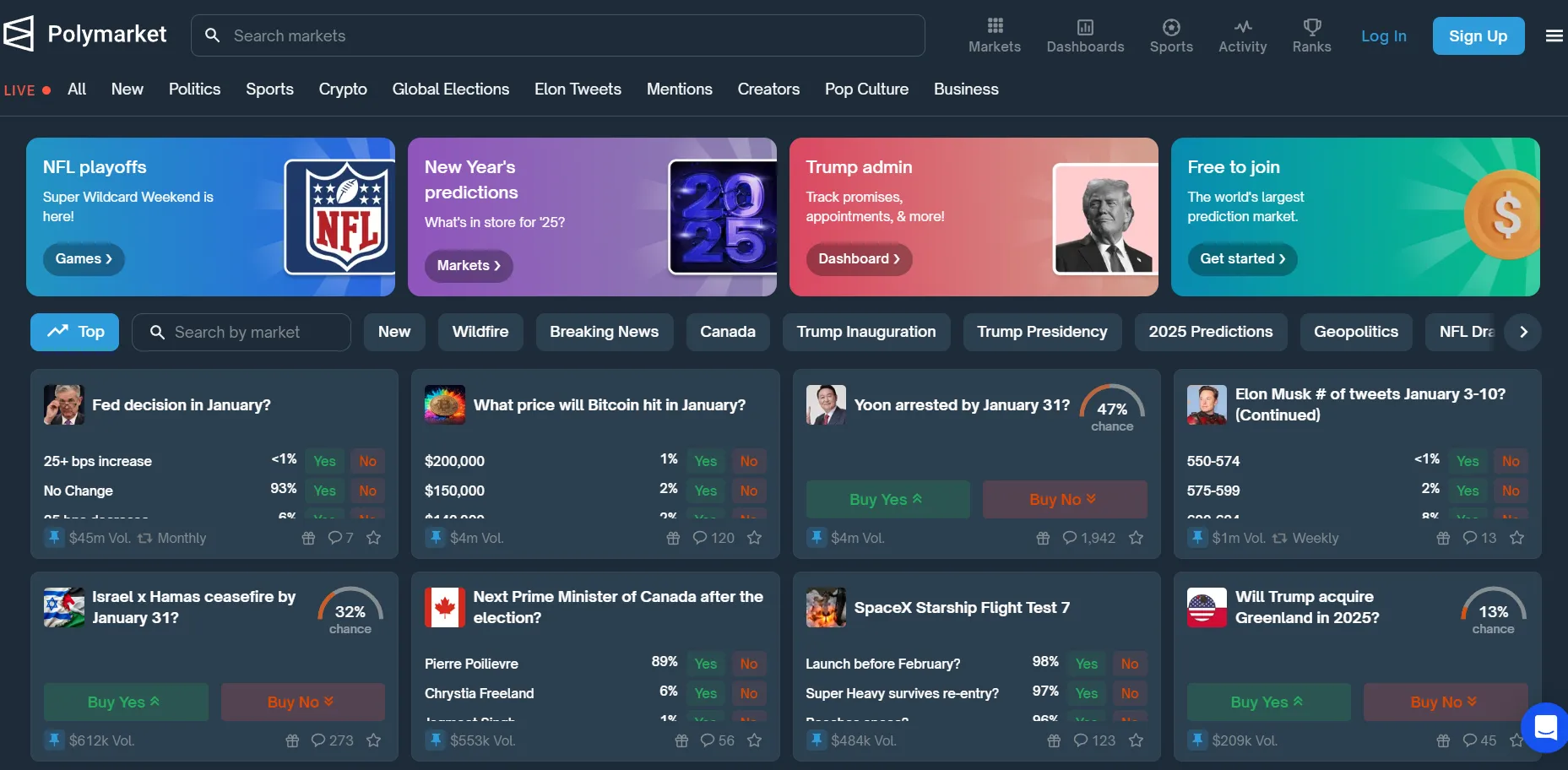Screen dimensions: 1568x770
Task: Bookmark the Bitcoin price in January market
Action: (x=755, y=538)
